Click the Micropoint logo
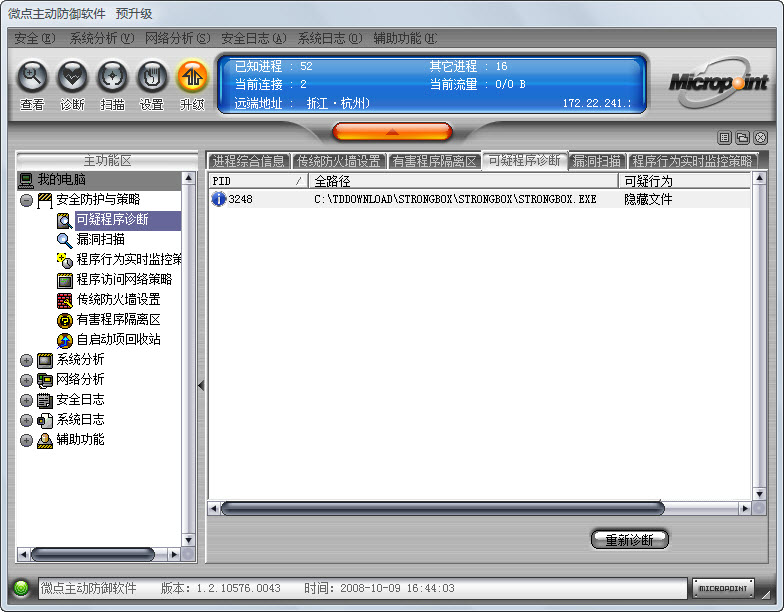 point(718,82)
